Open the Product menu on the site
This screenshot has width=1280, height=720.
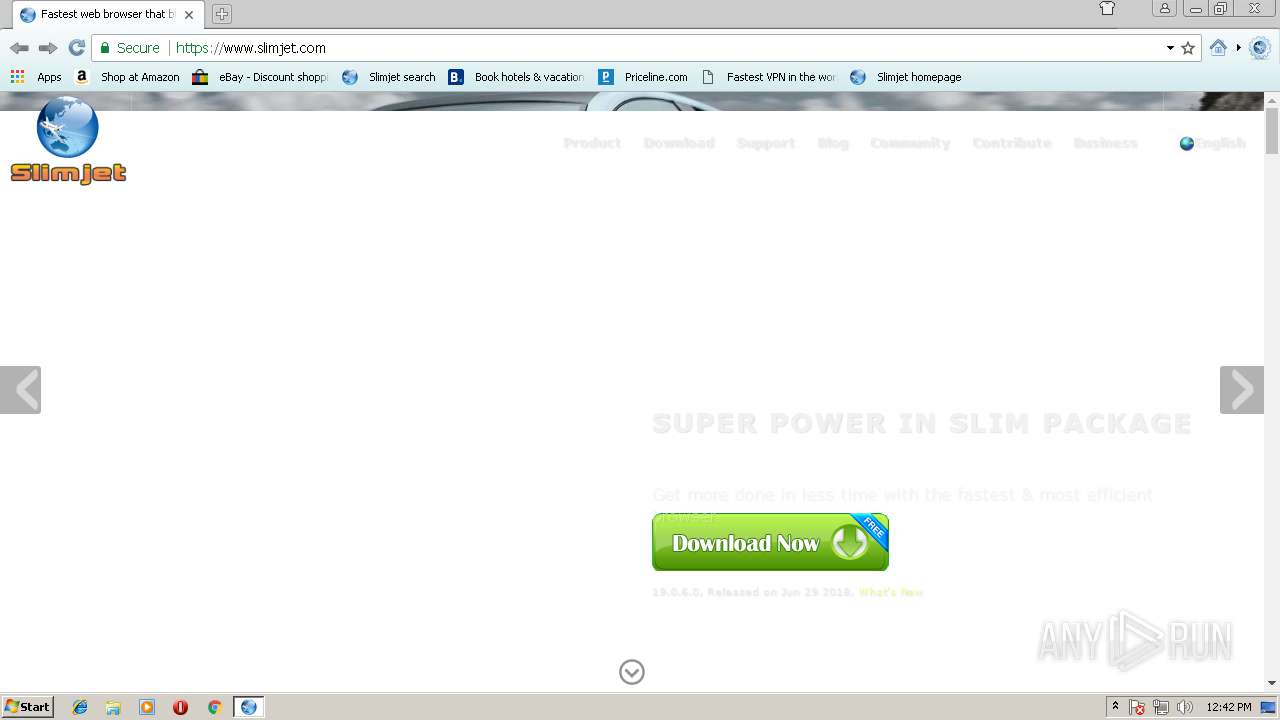[592, 143]
